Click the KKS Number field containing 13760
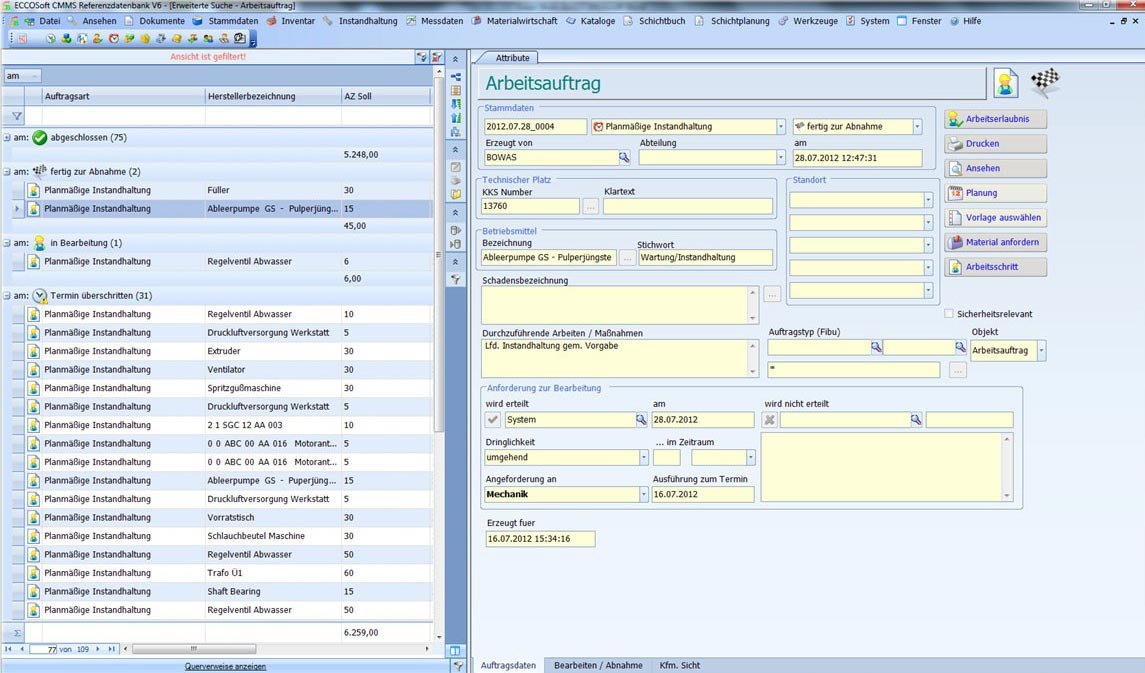 point(530,207)
